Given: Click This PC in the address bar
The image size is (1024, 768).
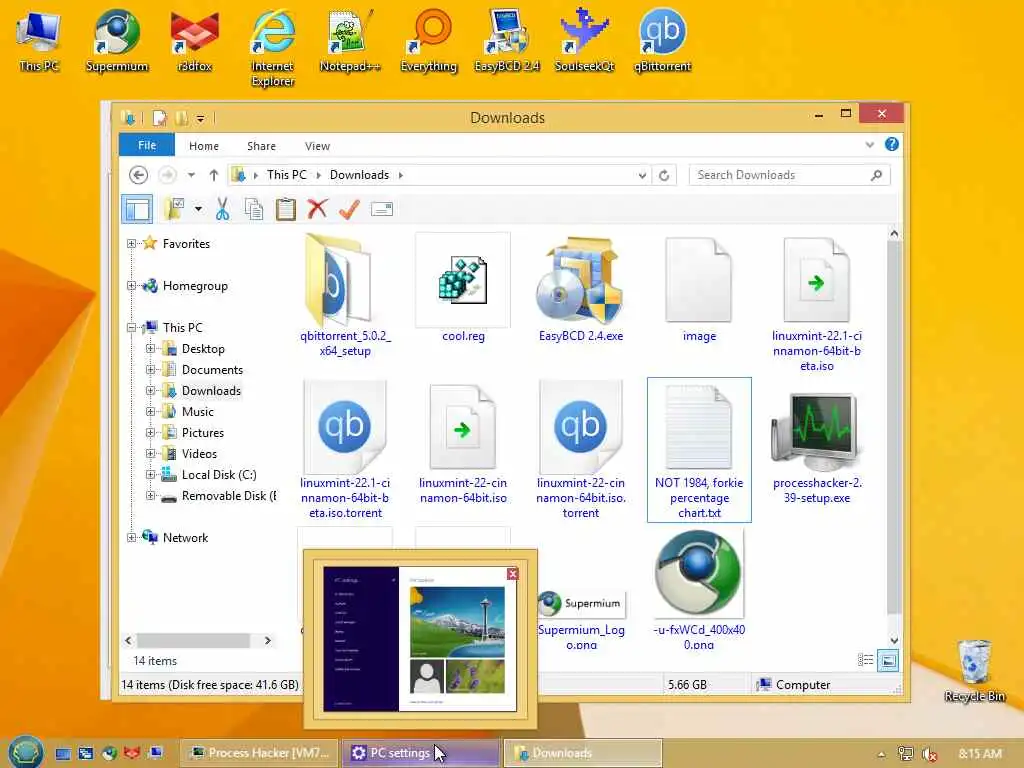Looking at the screenshot, I should point(287,175).
